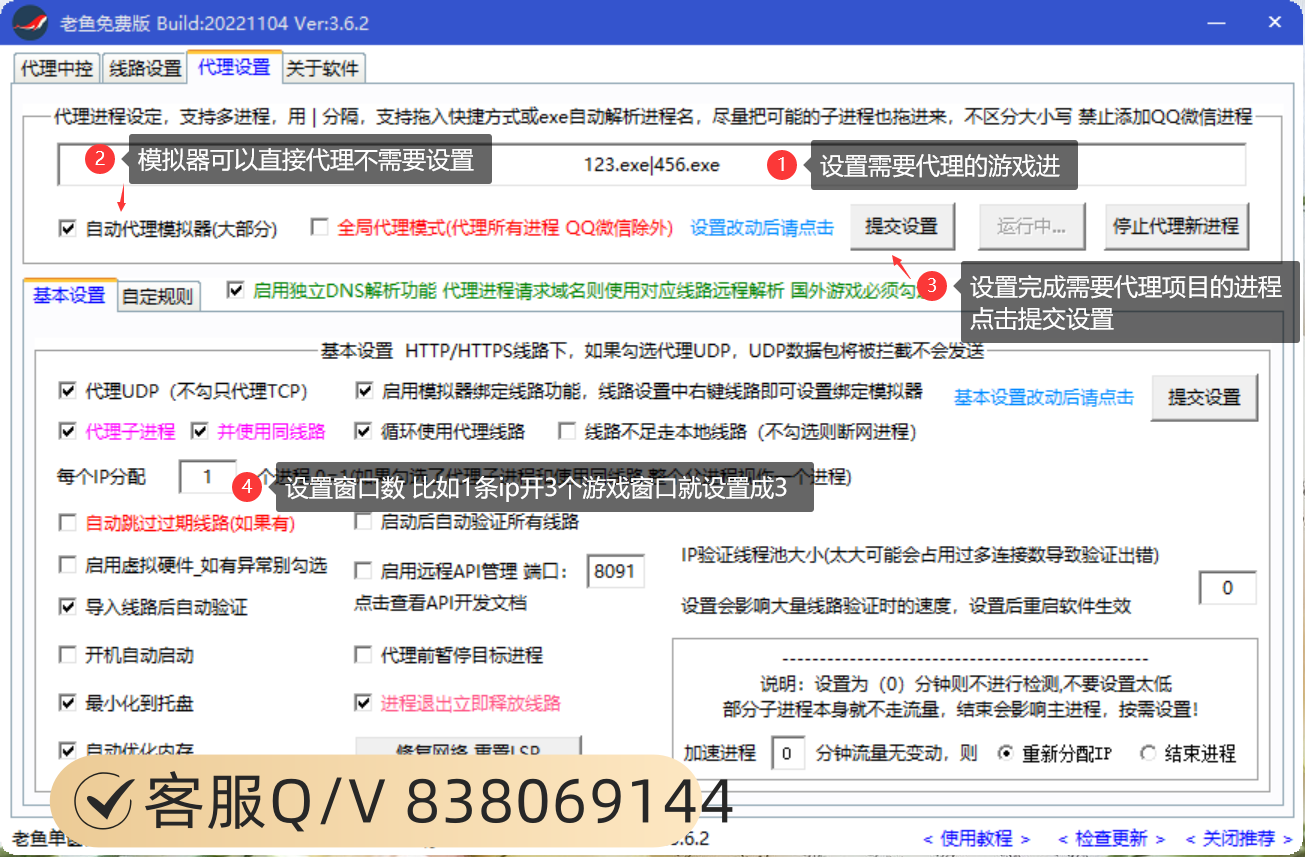Uncheck 代理UDP option
This screenshot has height=857, width=1305.
point(68,391)
